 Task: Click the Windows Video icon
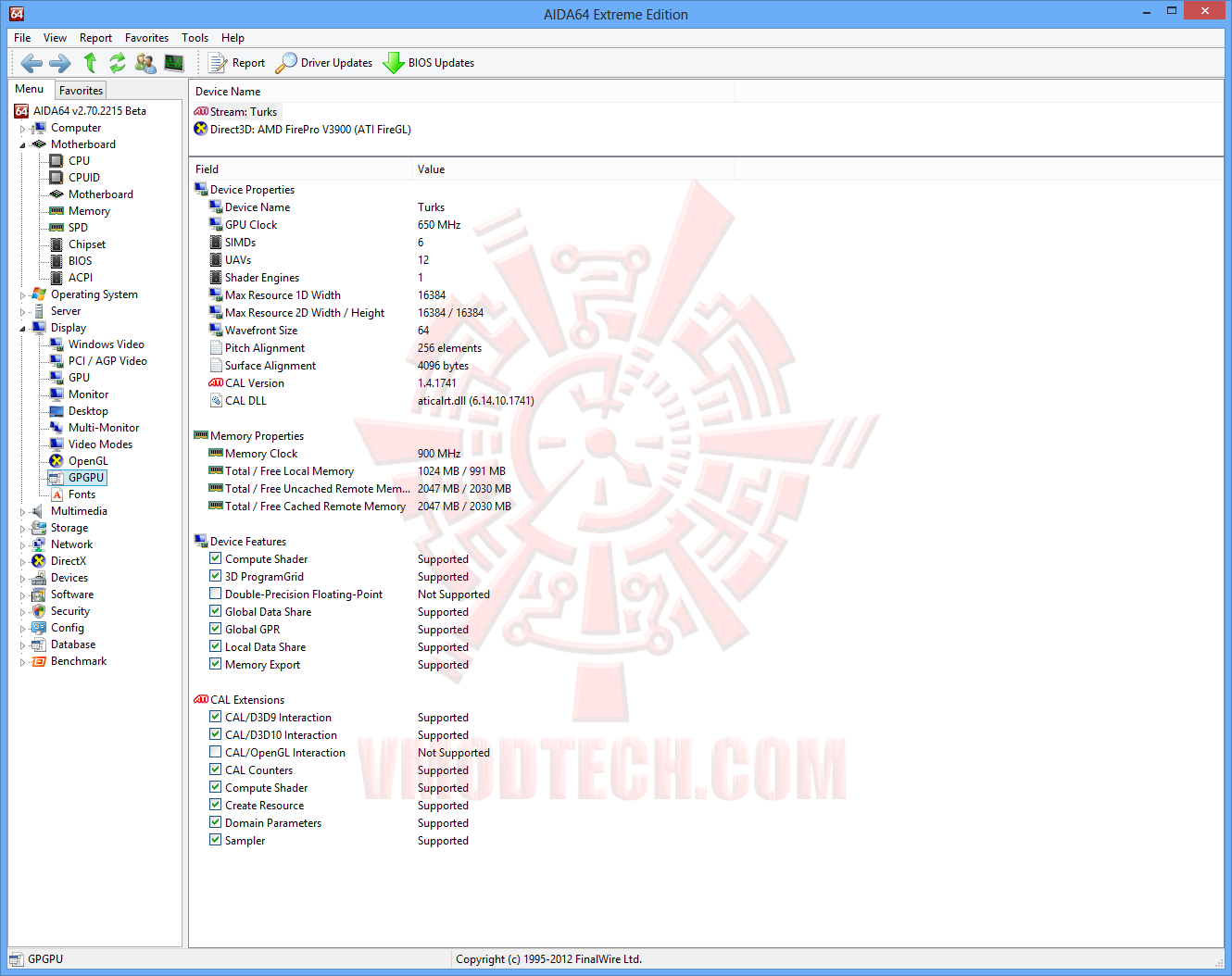pyautogui.click(x=57, y=344)
